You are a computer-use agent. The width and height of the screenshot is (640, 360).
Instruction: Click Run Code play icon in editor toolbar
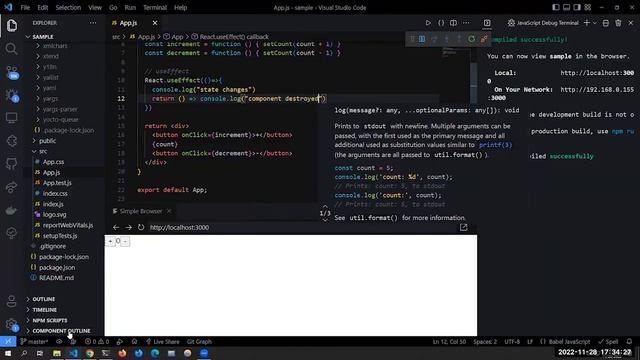point(428,23)
